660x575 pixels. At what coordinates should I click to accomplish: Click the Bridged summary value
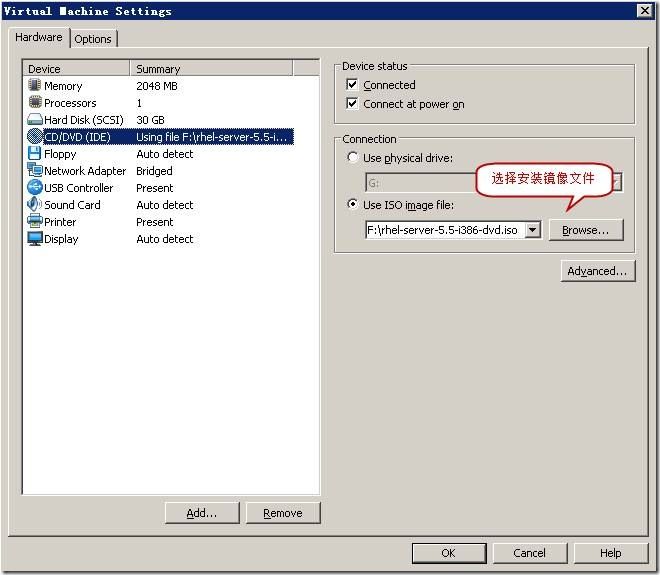[x=154, y=171]
